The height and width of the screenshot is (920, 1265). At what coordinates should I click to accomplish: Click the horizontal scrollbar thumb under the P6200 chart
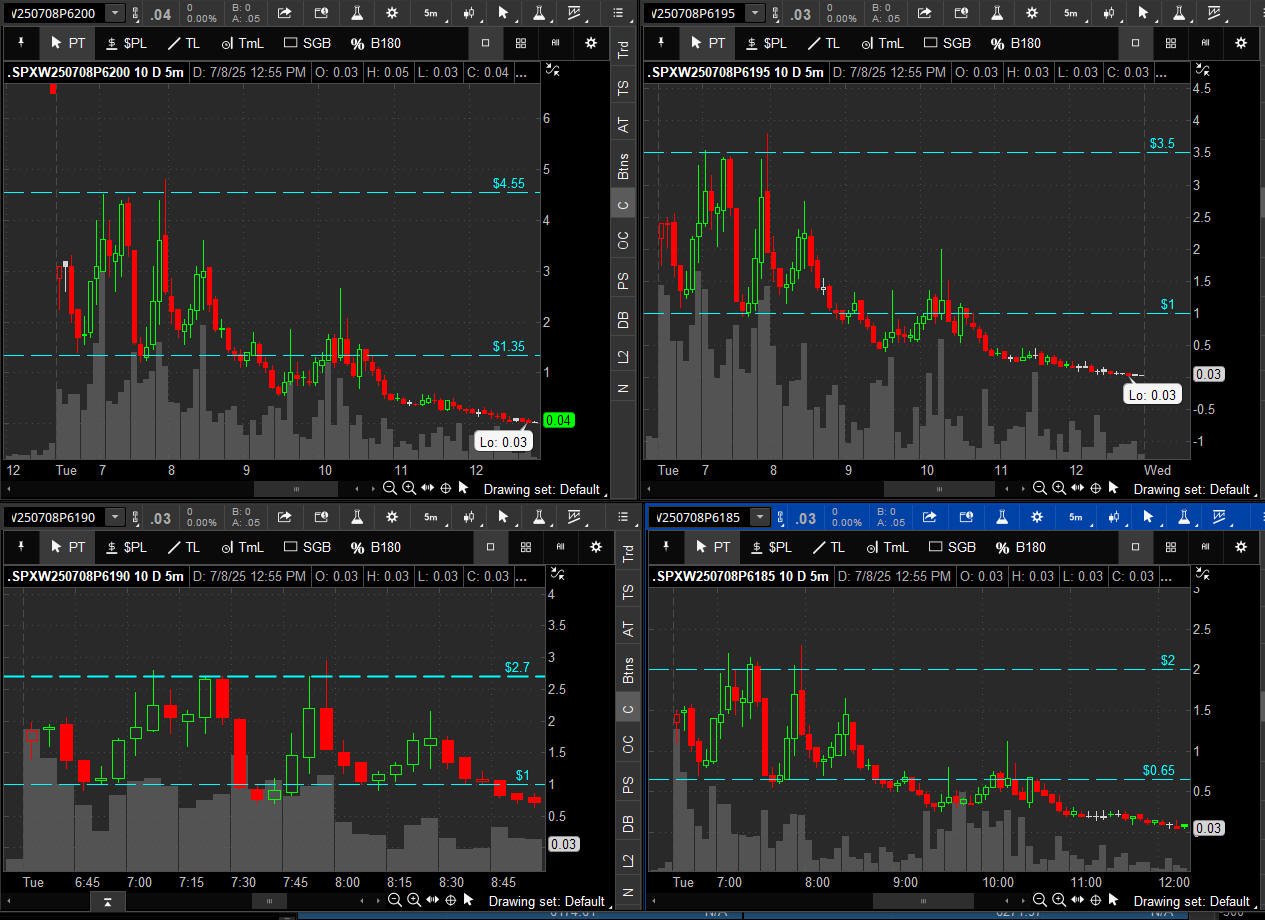click(296, 489)
